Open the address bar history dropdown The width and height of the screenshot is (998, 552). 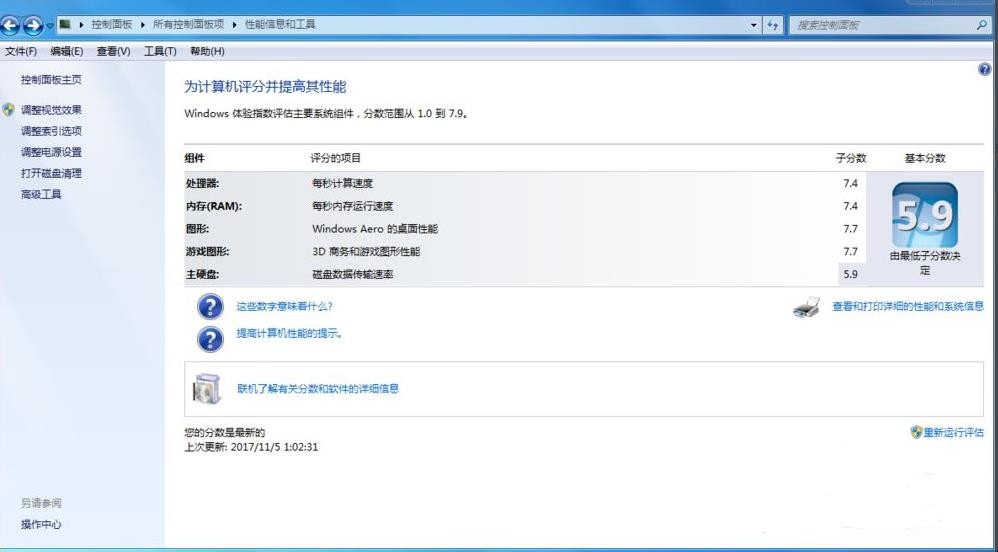tap(754, 25)
